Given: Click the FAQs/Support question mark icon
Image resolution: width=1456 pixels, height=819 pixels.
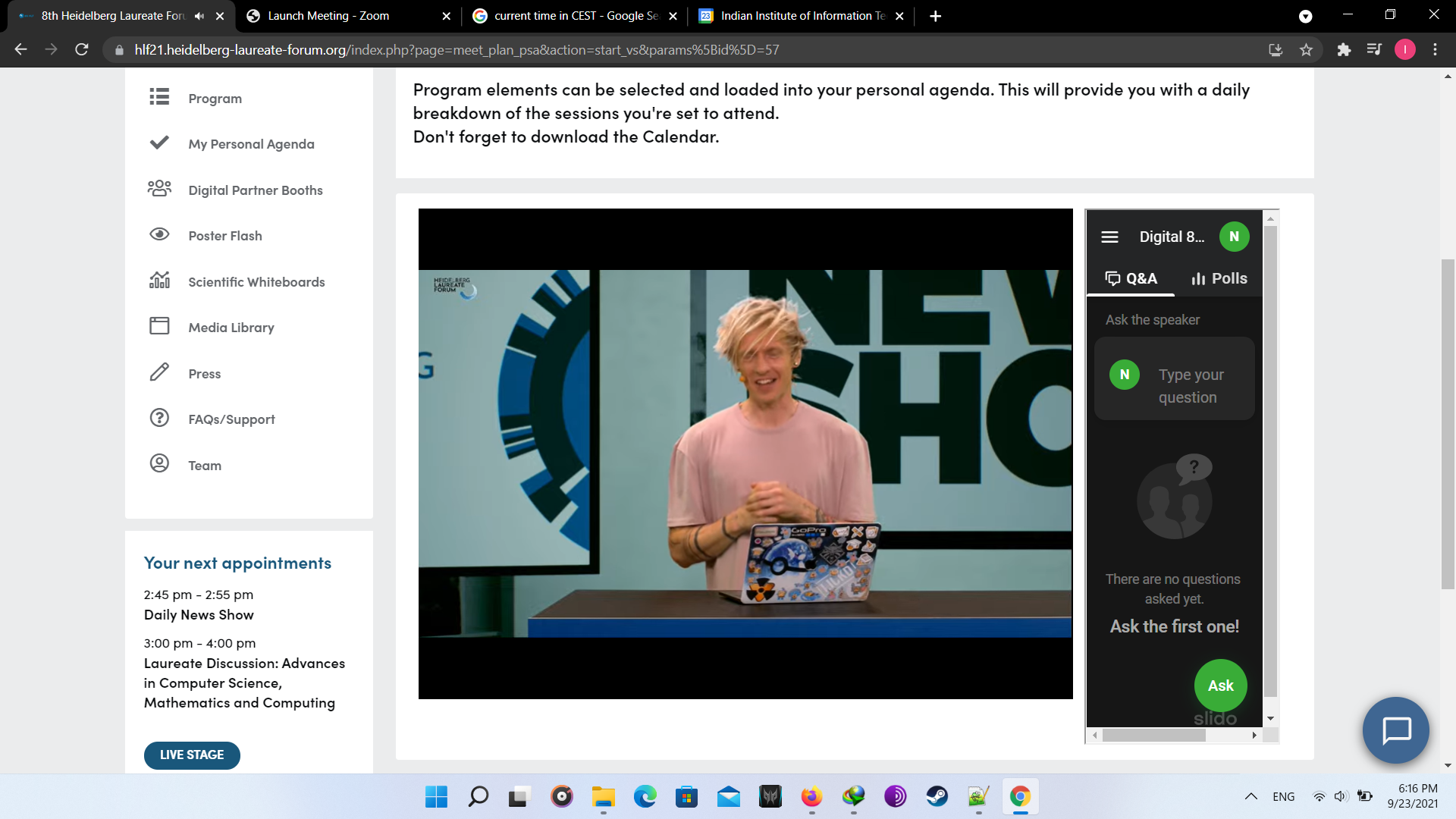Looking at the screenshot, I should click(x=159, y=418).
